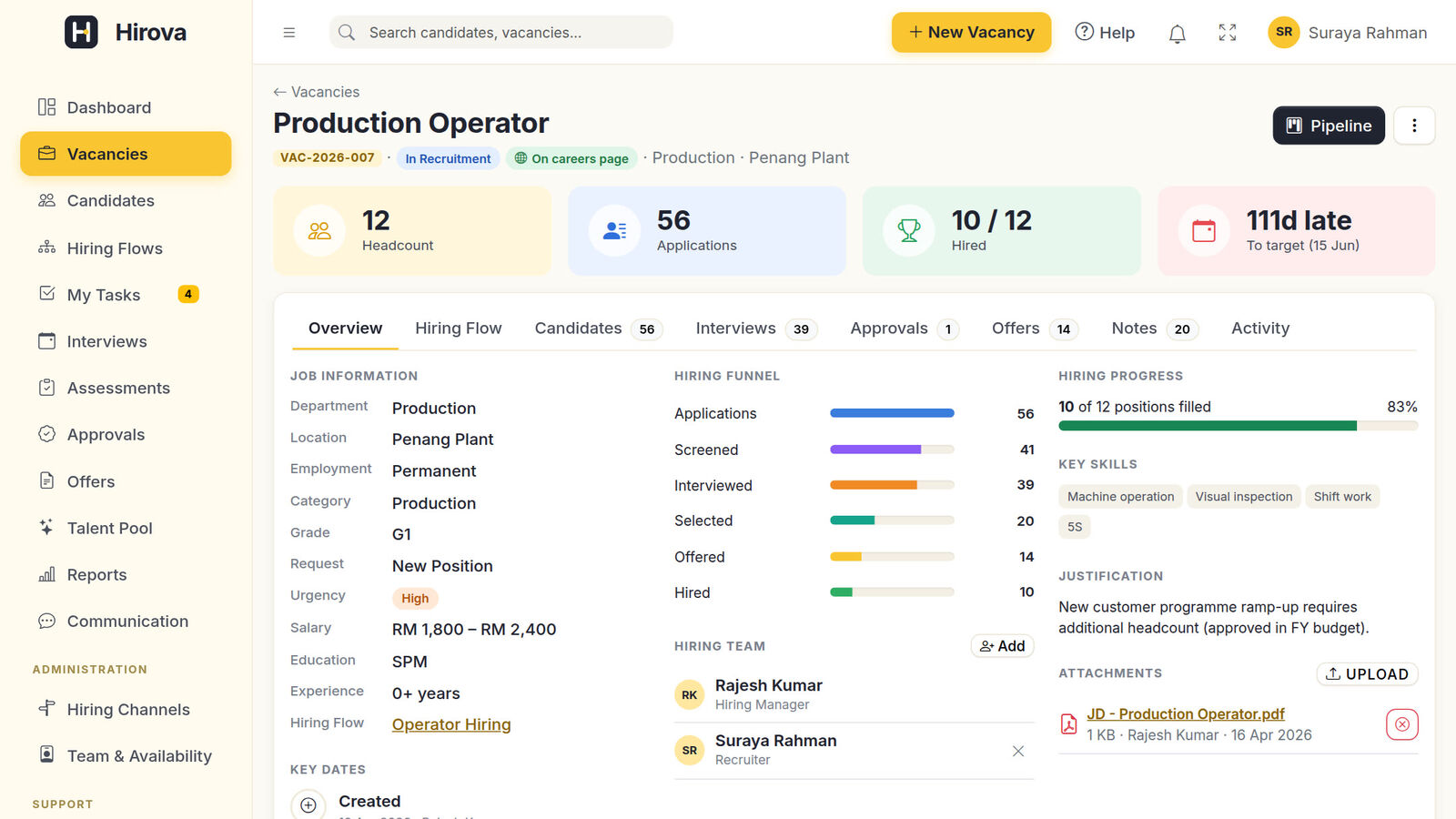Click the Help question mark icon
Image resolution: width=1456 pixels, height=819 pixels.
(x=1084, y=32)
